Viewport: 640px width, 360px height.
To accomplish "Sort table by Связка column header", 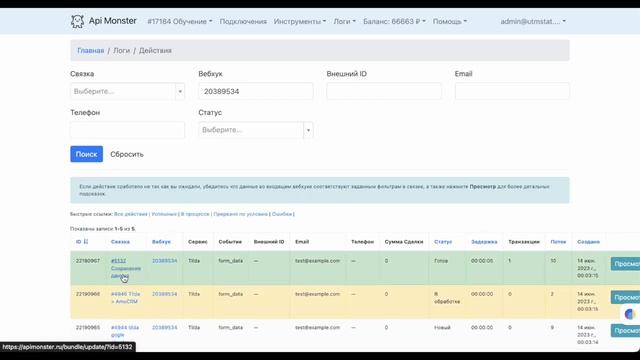I will tap(120, 242).
